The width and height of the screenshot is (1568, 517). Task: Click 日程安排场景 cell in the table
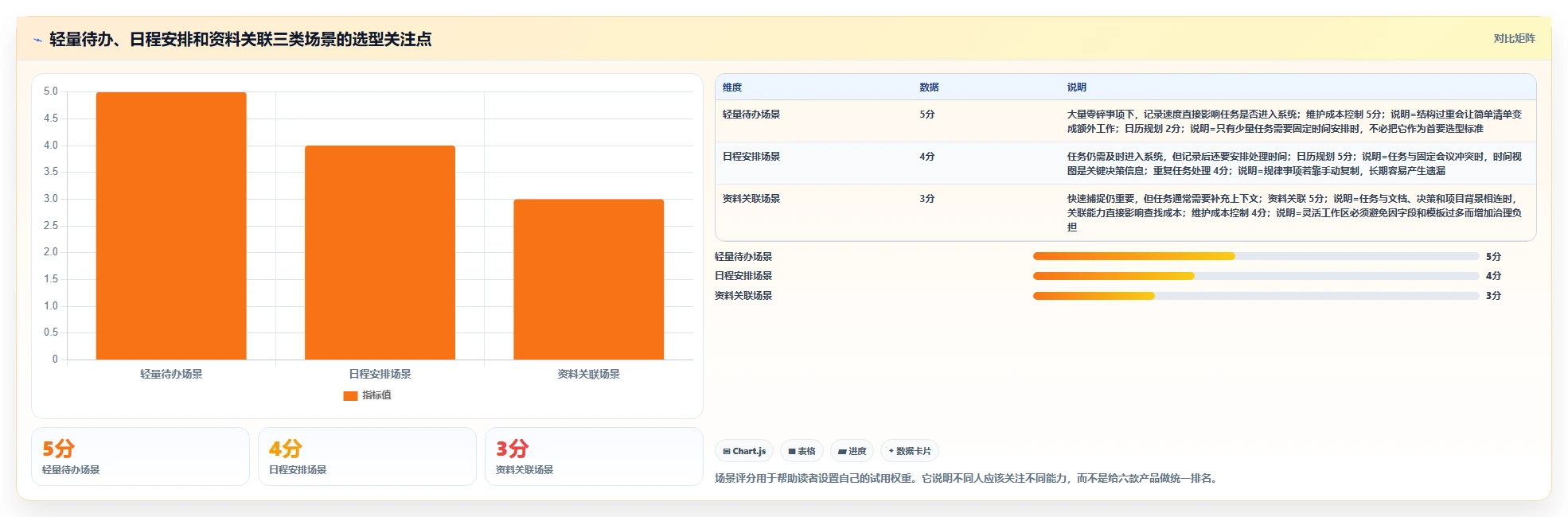pos(751,157)
